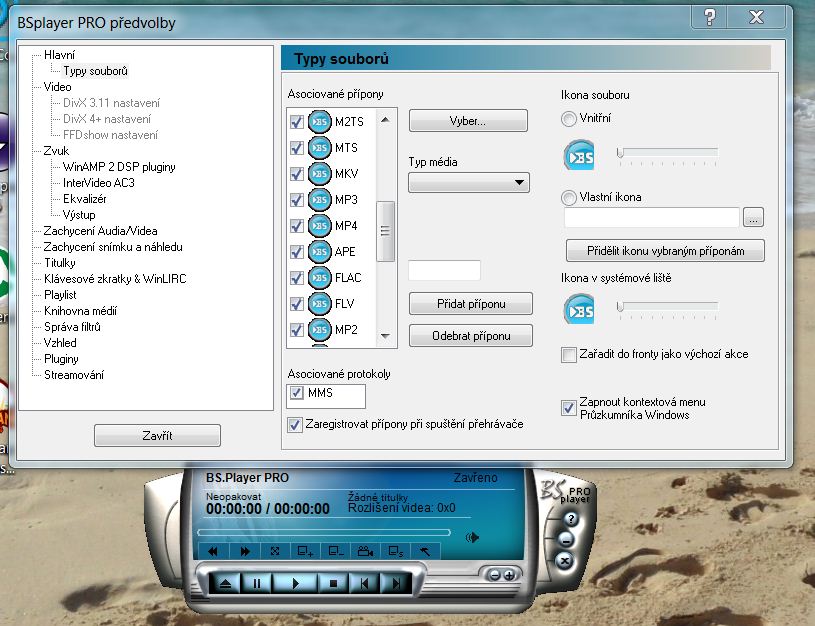
Task: Click the Přidat příponu button
Action: click(470, 304)
